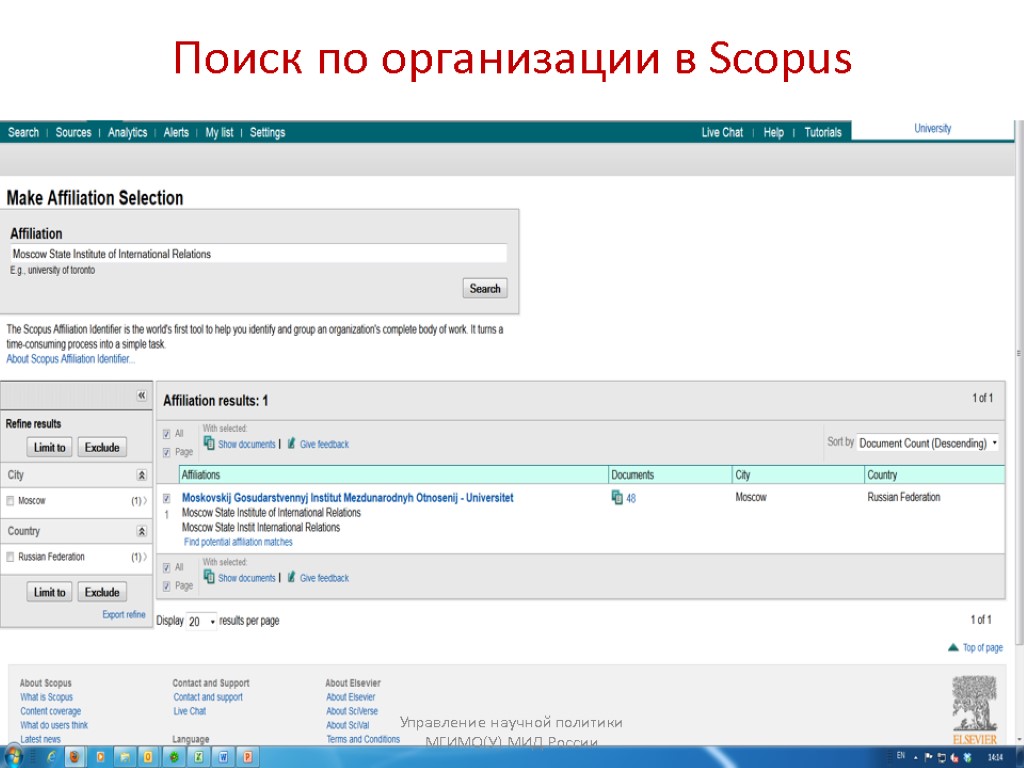Click the upper Limit to button
The width and height of the screenshot is (1024, 768).
[50, 447]
